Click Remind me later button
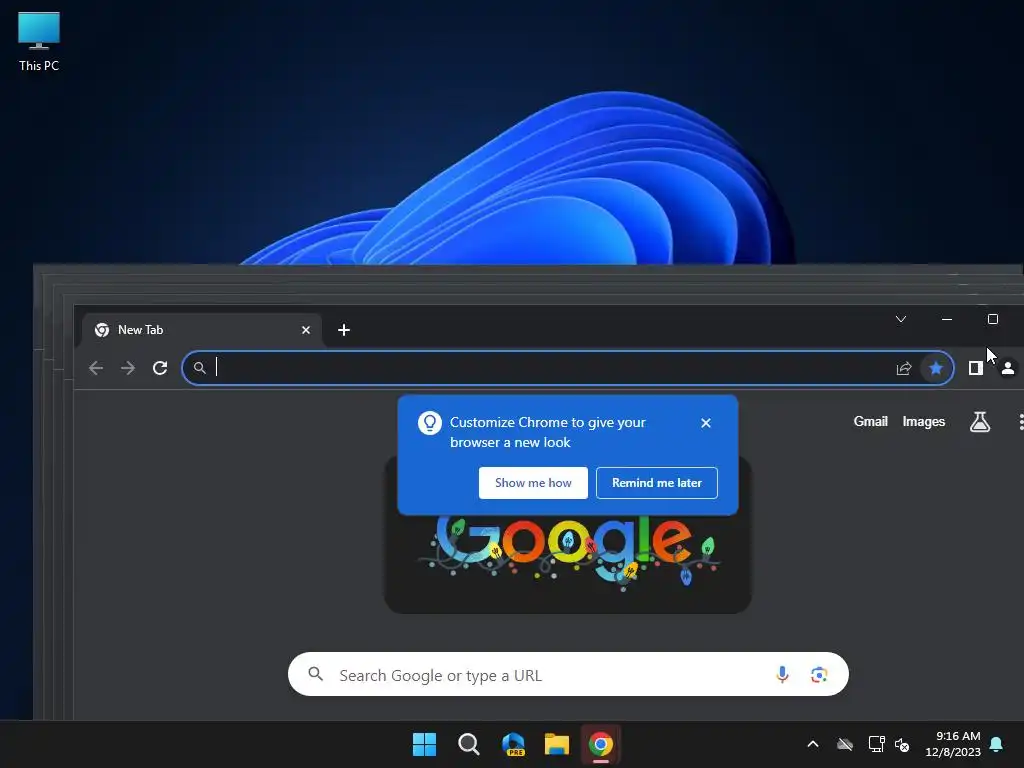Image resolution: width=1024 pixels, height=768 pixels. tap(656, 483)
